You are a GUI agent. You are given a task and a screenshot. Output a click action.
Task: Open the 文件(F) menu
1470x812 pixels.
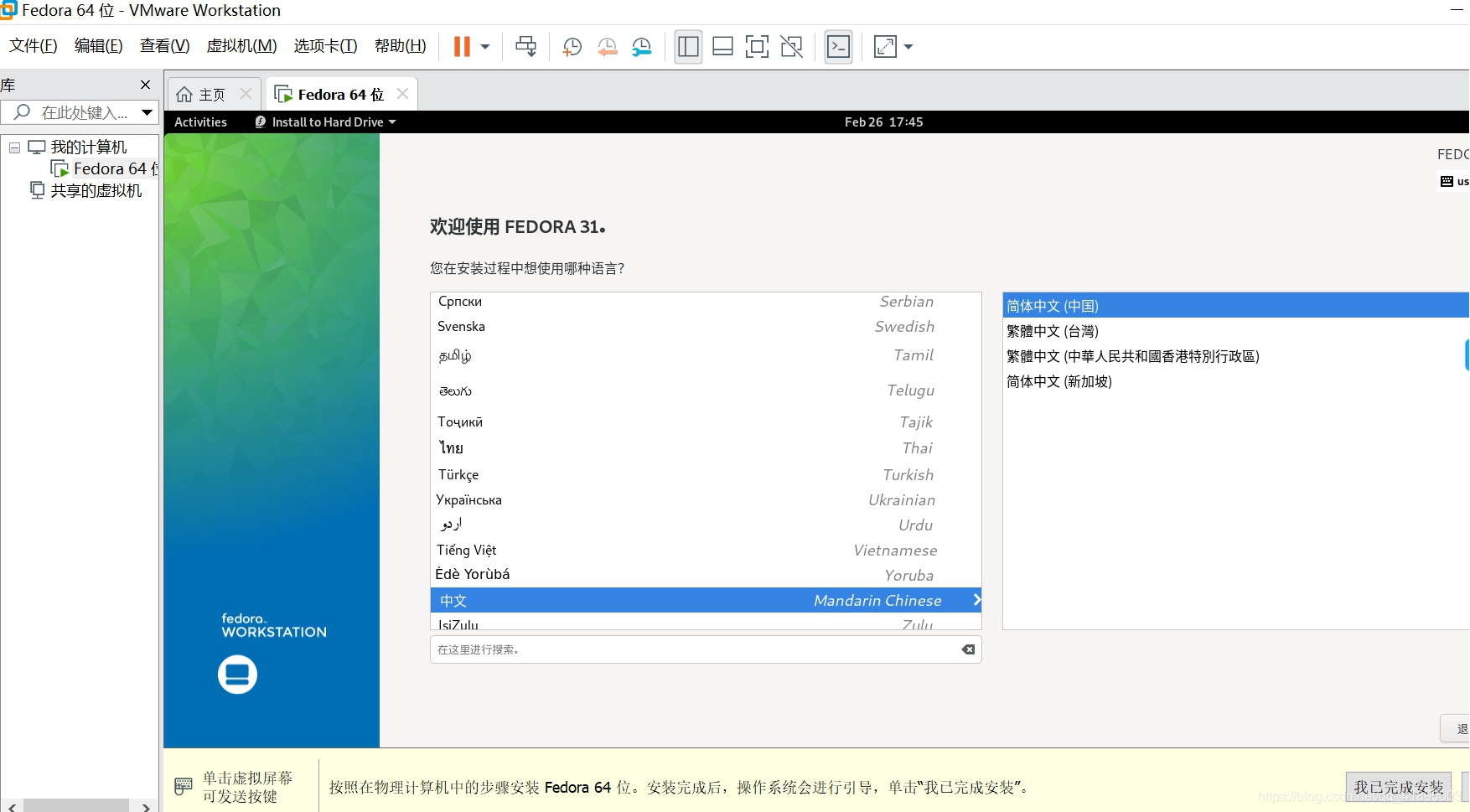(x=34, y=46)
